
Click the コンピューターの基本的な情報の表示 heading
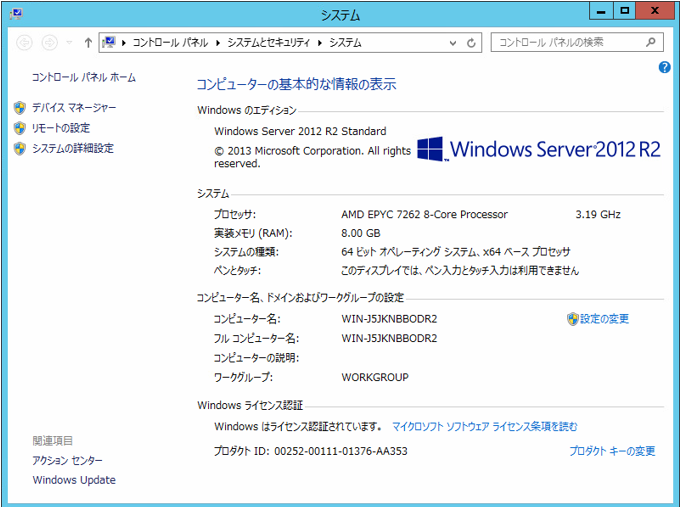[x=296, y=84]
